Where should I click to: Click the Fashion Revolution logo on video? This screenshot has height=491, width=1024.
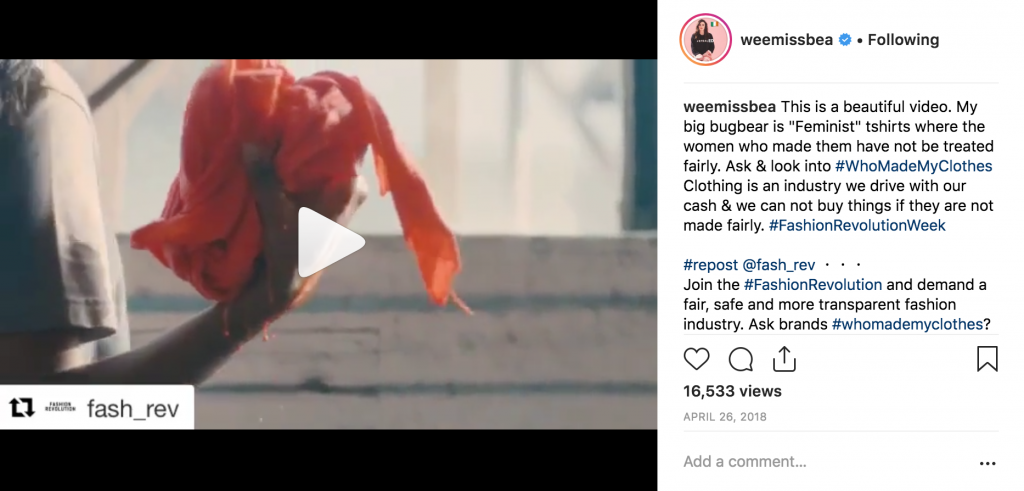click(60, 407)
